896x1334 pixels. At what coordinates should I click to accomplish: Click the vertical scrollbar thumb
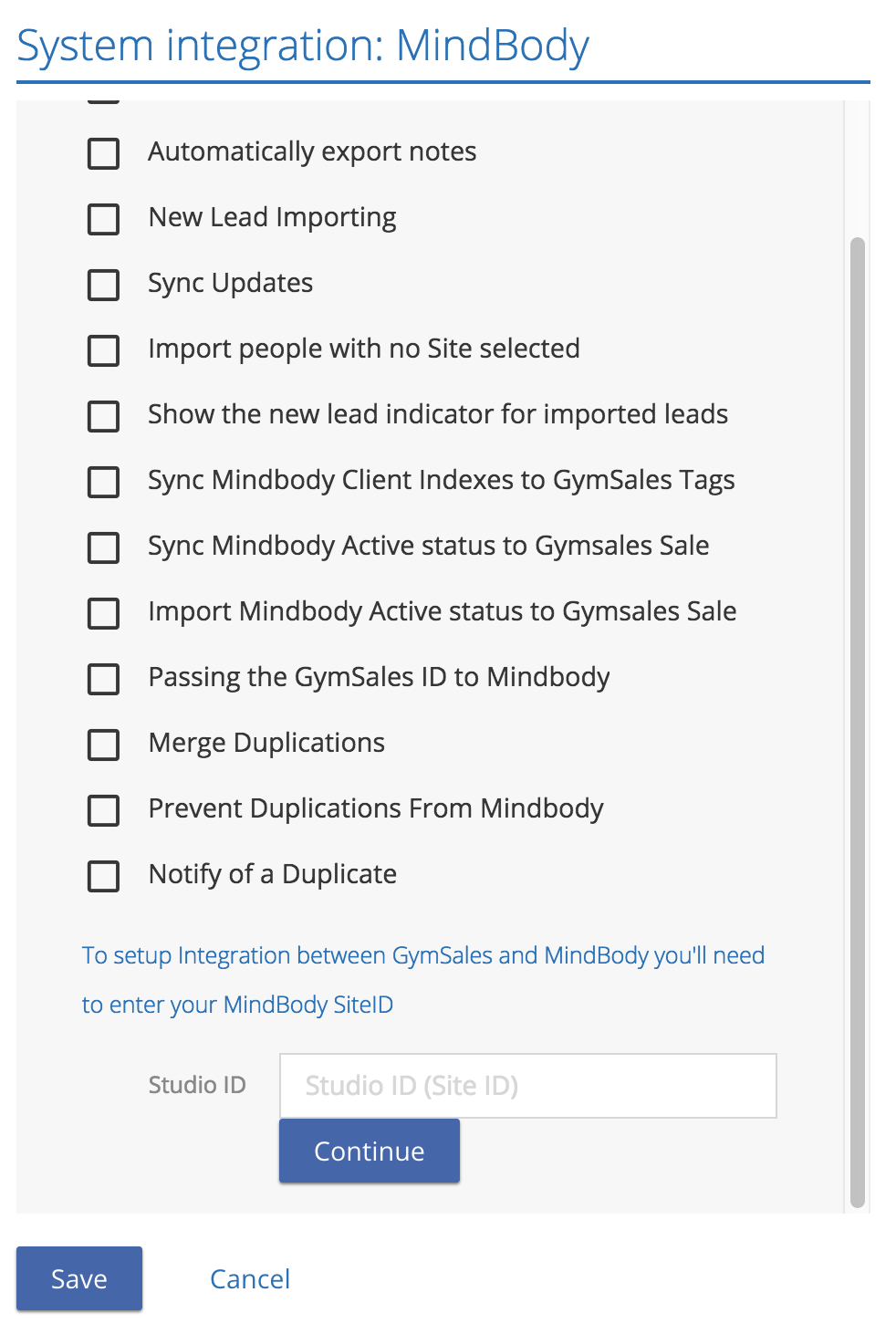[857, 721]
